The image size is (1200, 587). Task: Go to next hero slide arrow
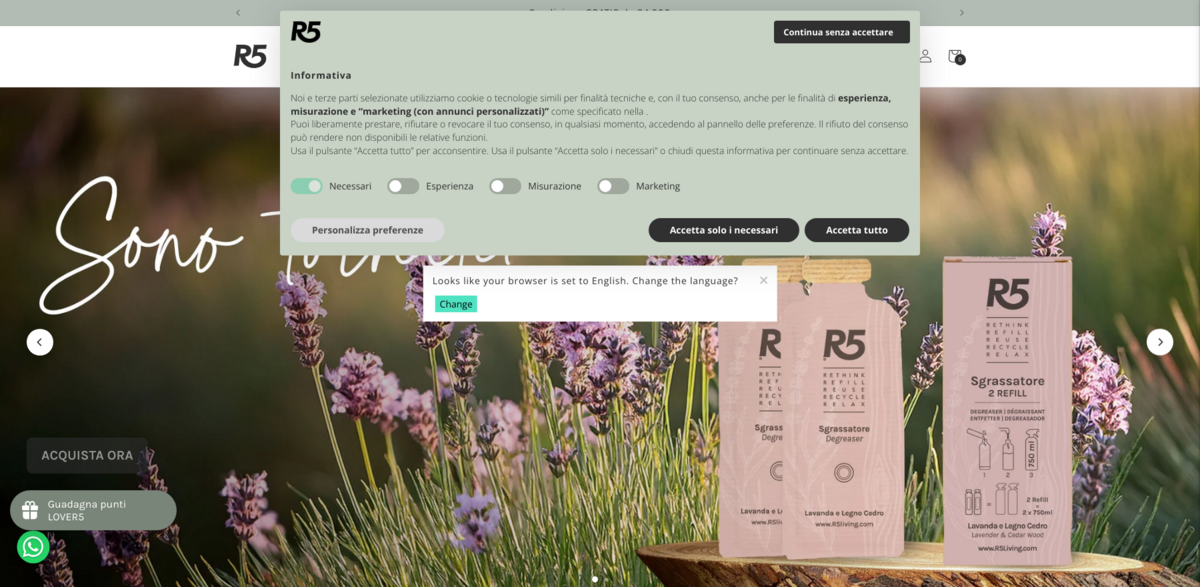tap(1159, 342)
